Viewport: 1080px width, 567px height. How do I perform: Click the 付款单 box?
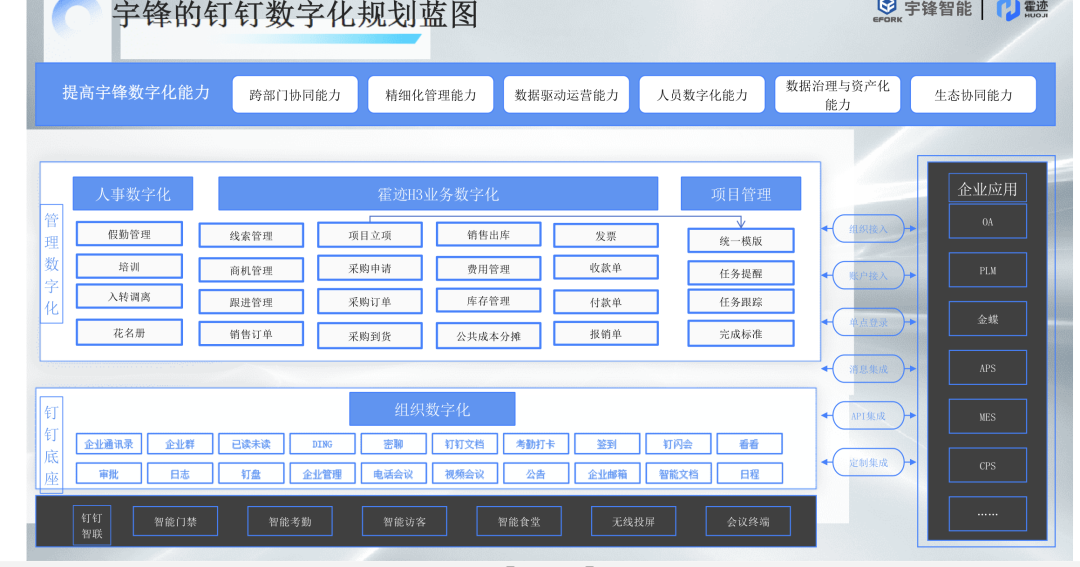coord(606,302)
